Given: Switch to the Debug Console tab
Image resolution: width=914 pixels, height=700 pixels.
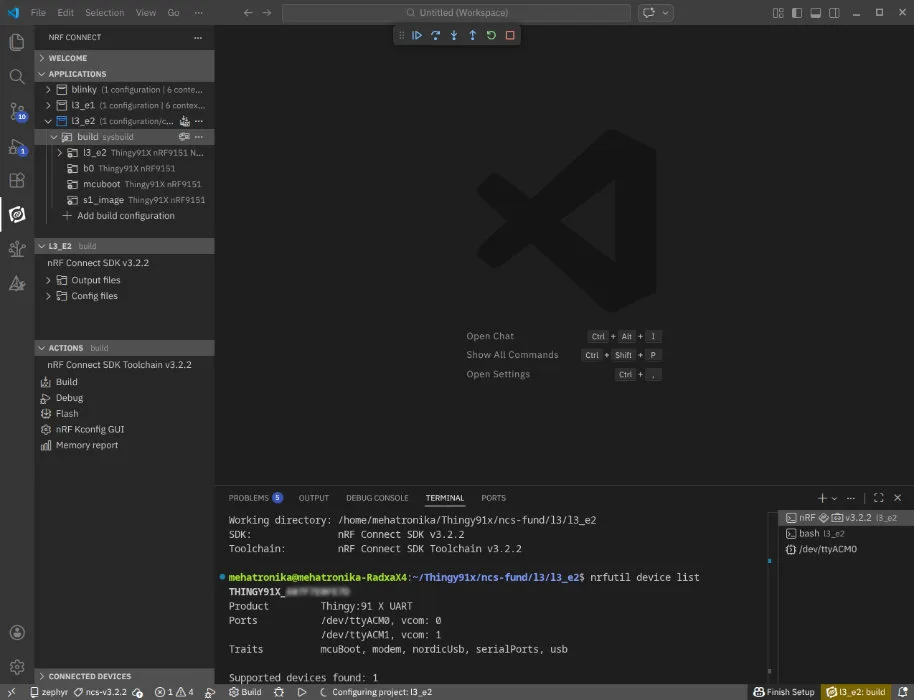Looking at the screenshot, I should click(377, 498).
